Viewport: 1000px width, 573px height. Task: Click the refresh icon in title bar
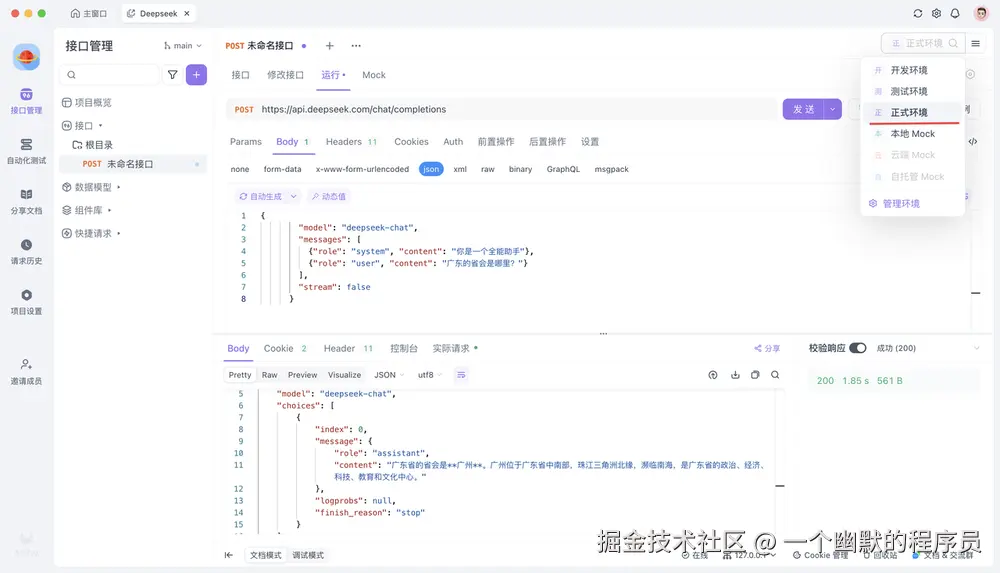tap(918, 13)
